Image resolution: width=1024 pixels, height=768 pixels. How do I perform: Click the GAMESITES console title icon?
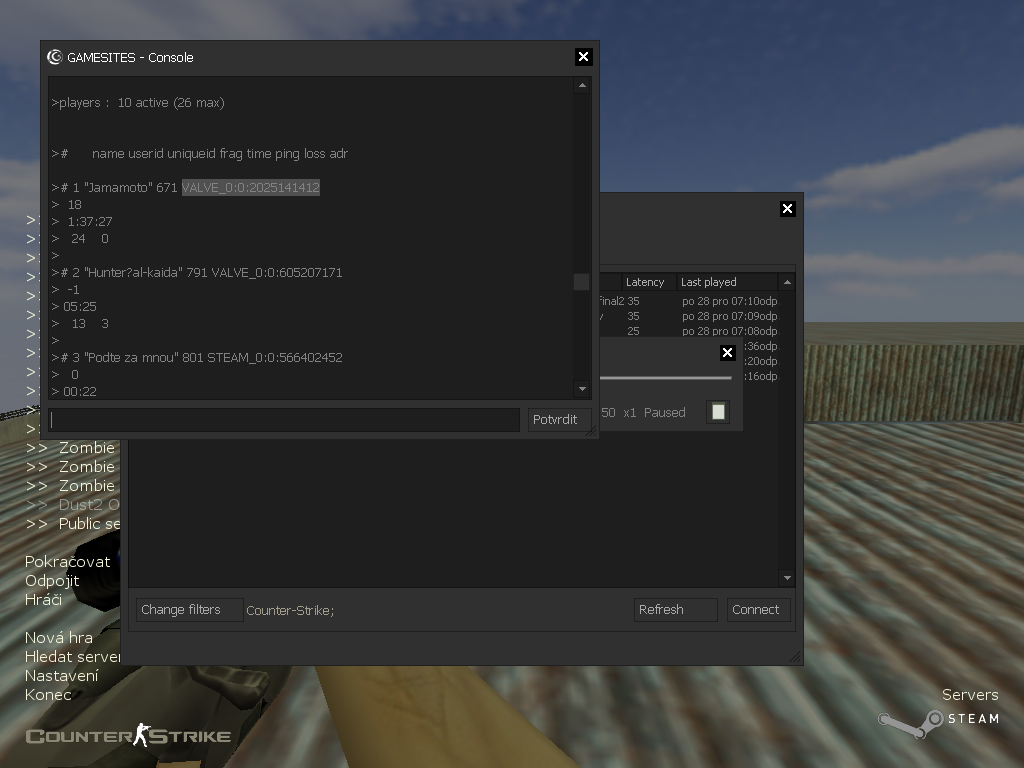(55, 57)
